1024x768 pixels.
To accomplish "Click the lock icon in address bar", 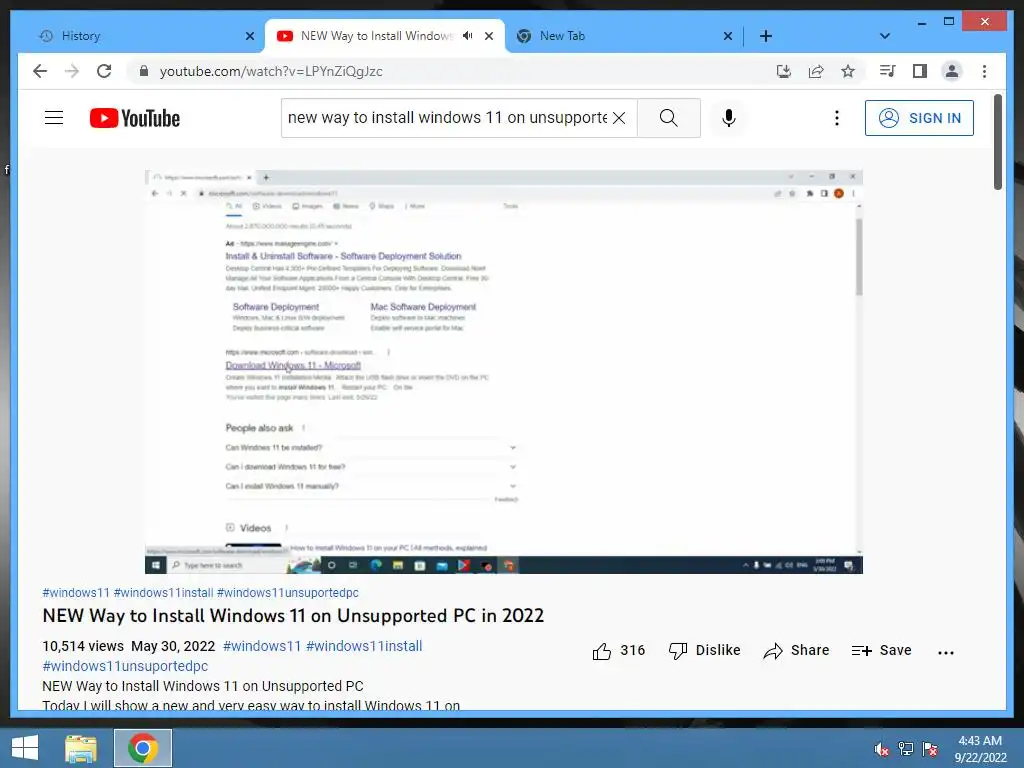I will (x=144, y=71).
